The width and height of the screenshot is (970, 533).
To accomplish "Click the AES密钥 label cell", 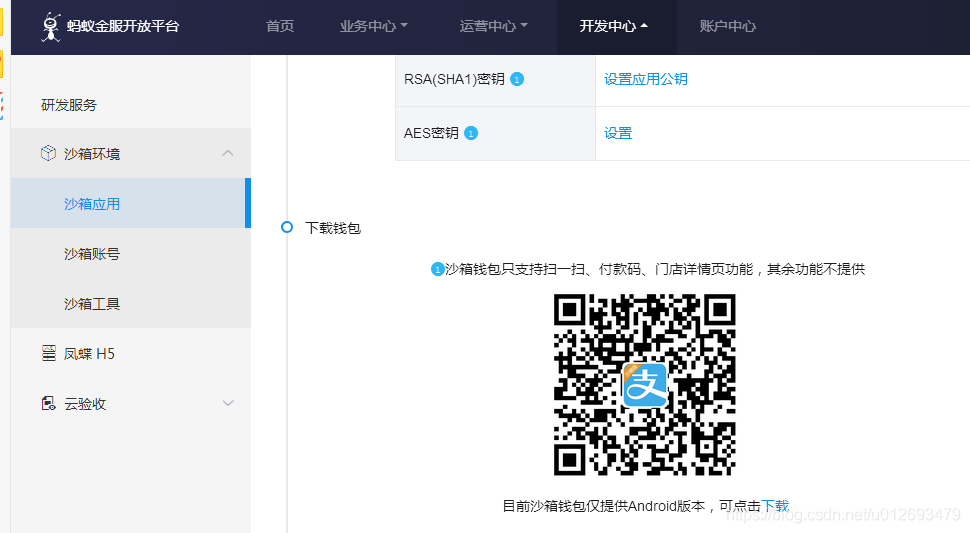I will pyautogui.click(x=496, y=133).
